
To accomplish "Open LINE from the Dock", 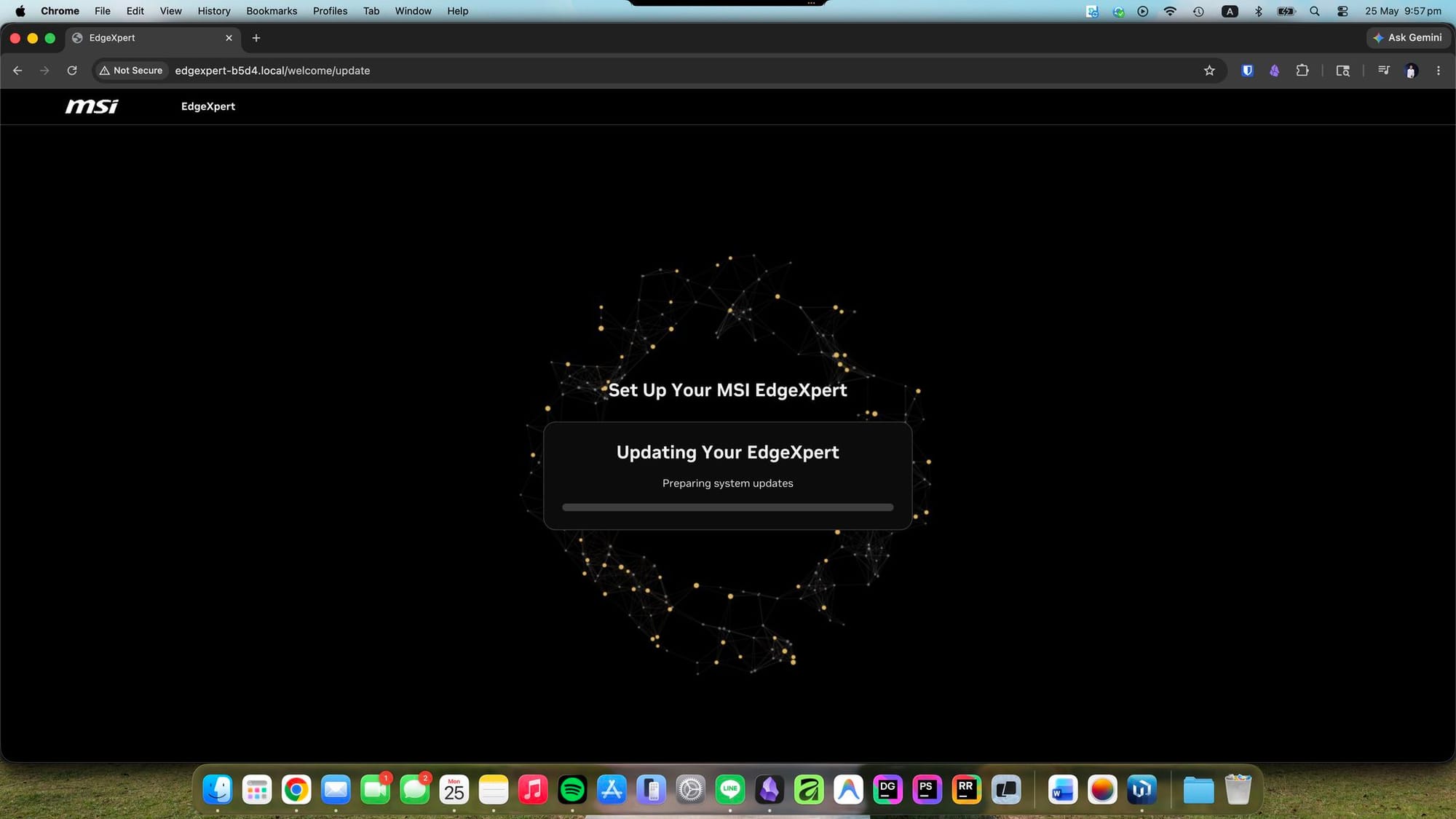I will (730, 789).
